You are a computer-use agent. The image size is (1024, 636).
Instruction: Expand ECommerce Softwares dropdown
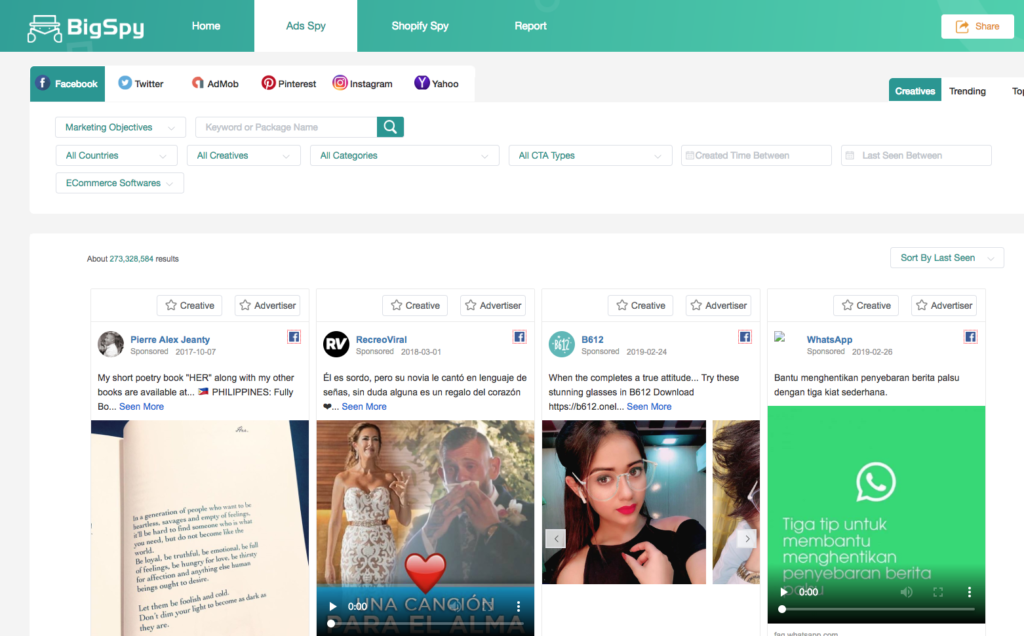[x=120, y=183]
